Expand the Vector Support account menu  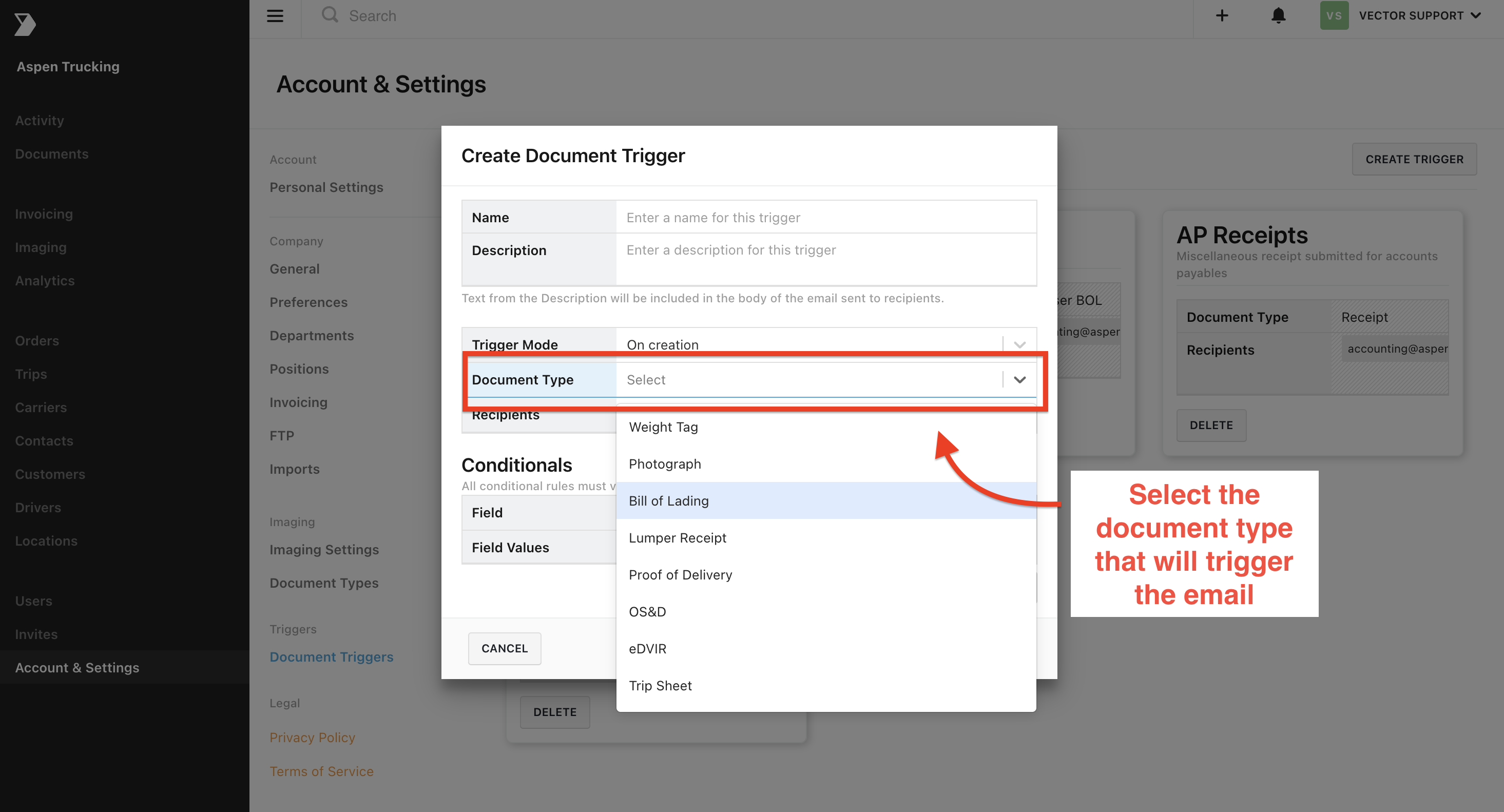coord(1419,16)
